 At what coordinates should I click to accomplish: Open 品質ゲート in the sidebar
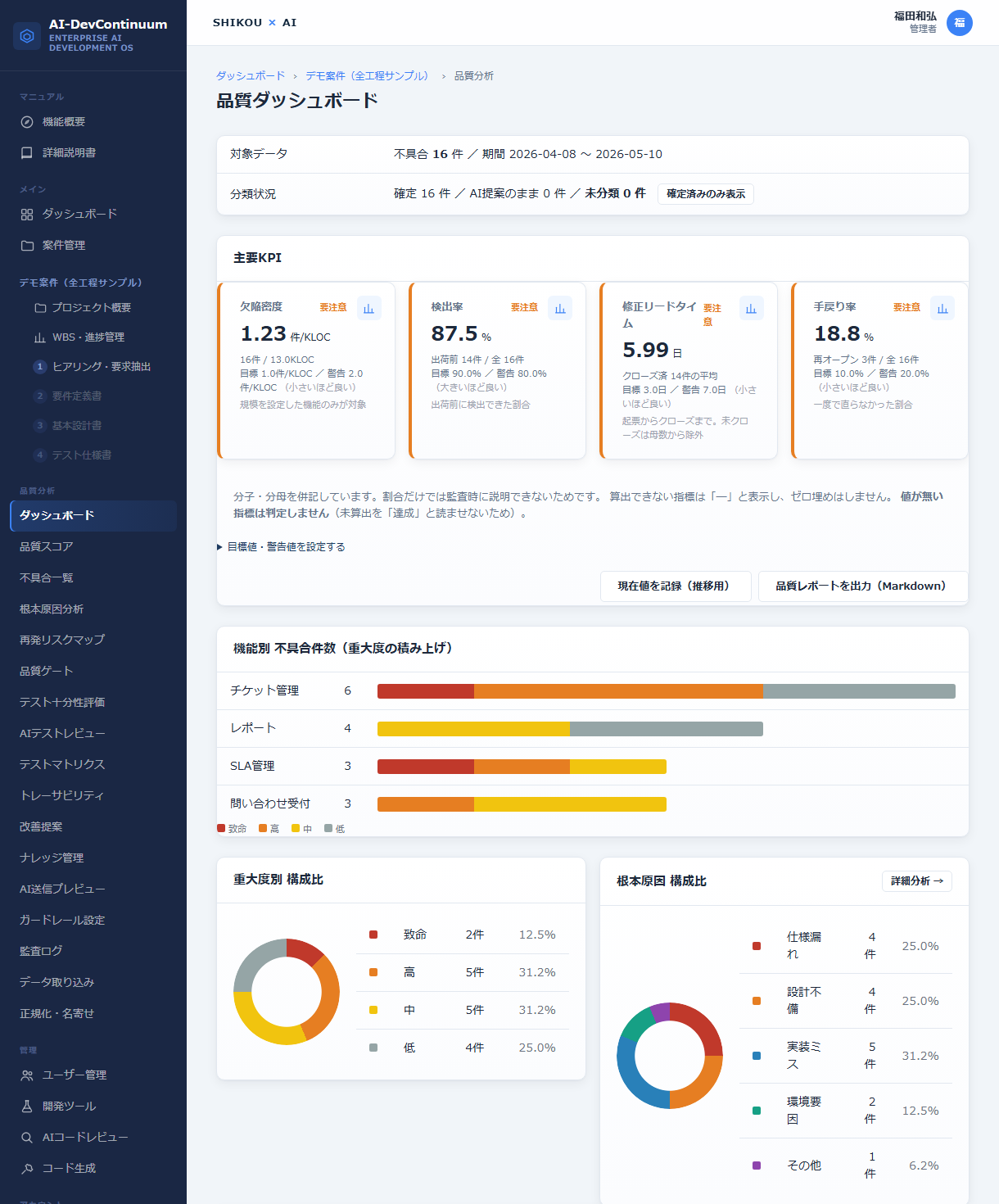pos(93,672)
